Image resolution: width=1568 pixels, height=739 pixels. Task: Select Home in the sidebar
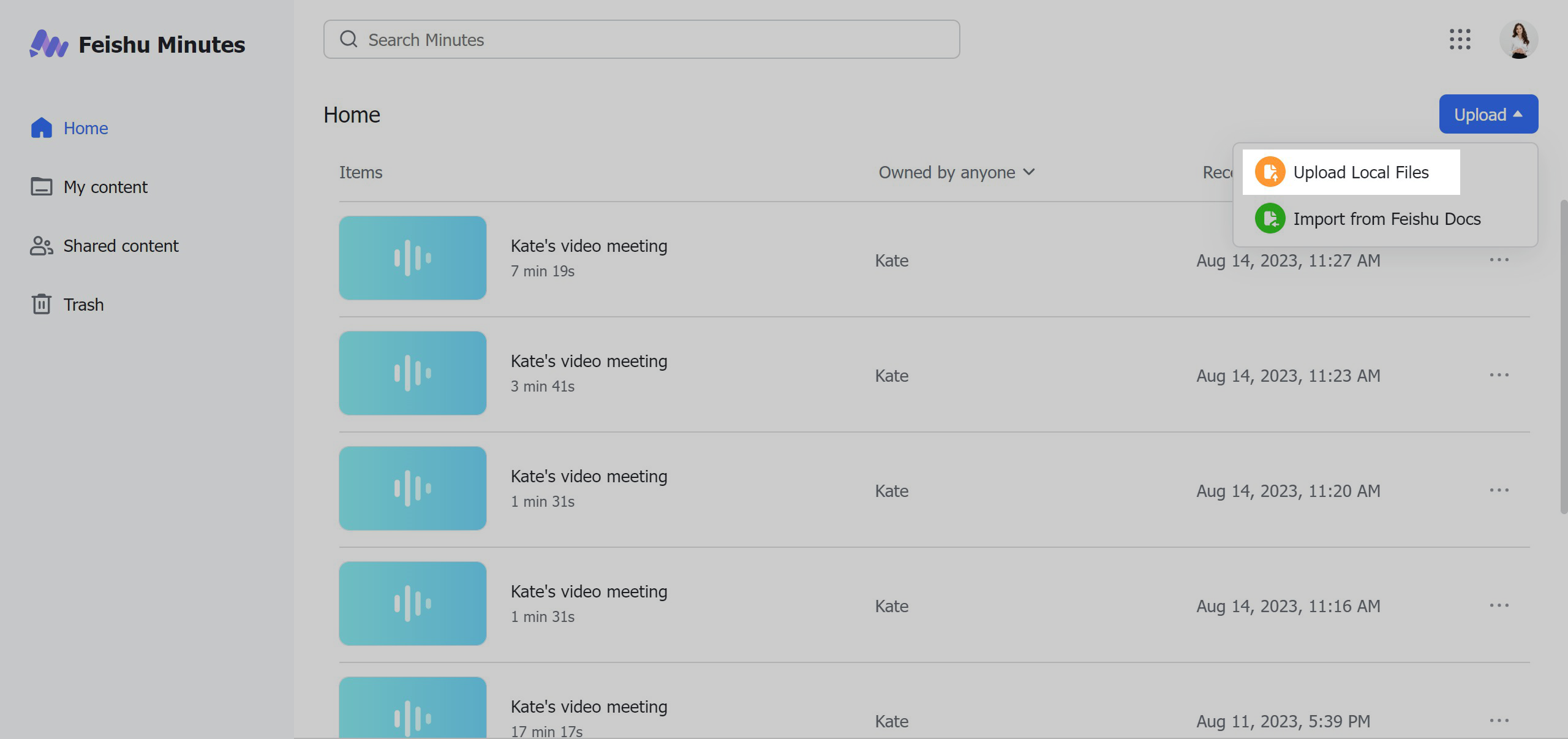[85, 129]
